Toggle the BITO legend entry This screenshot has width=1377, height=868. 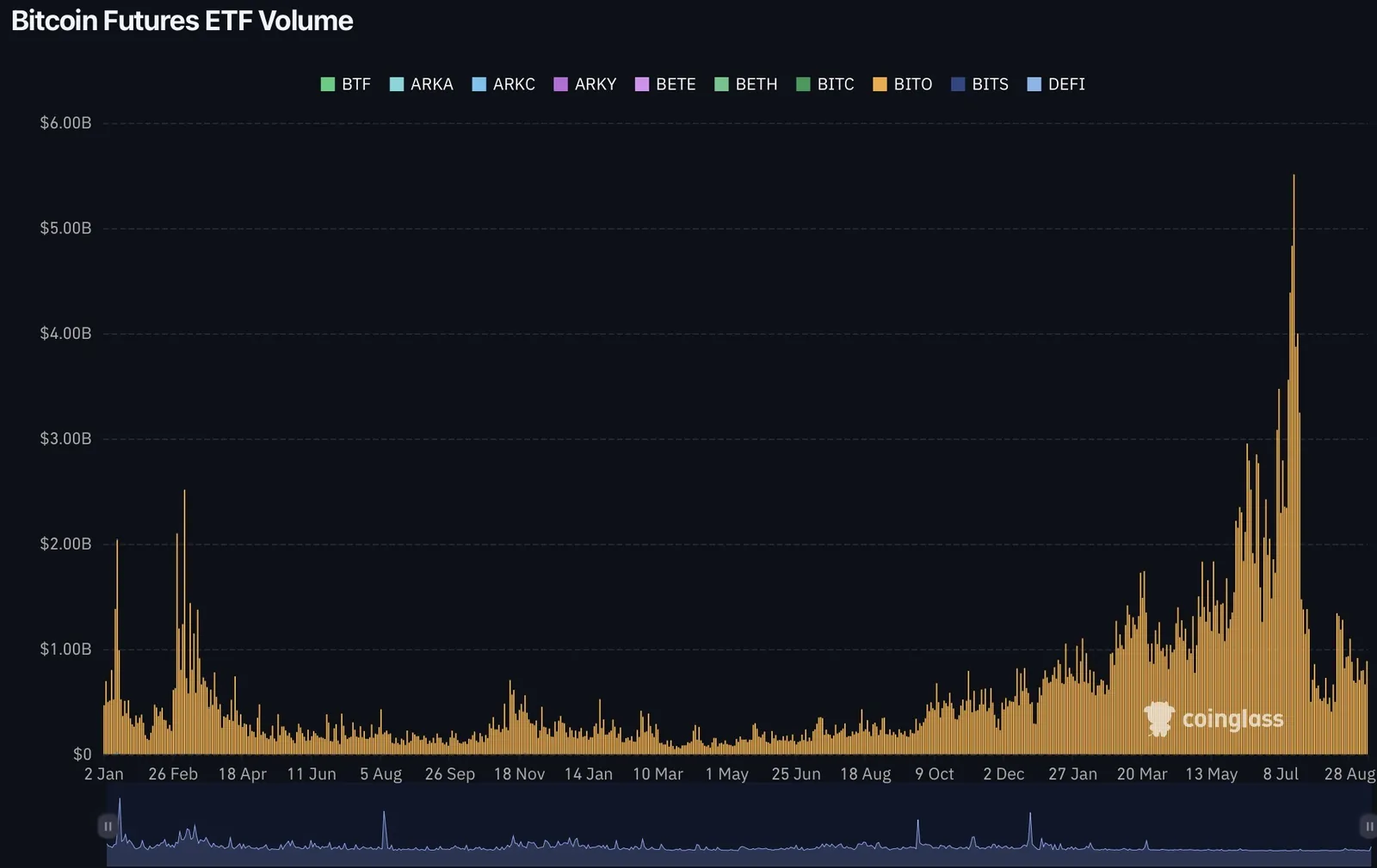click(x=903, y=84)
